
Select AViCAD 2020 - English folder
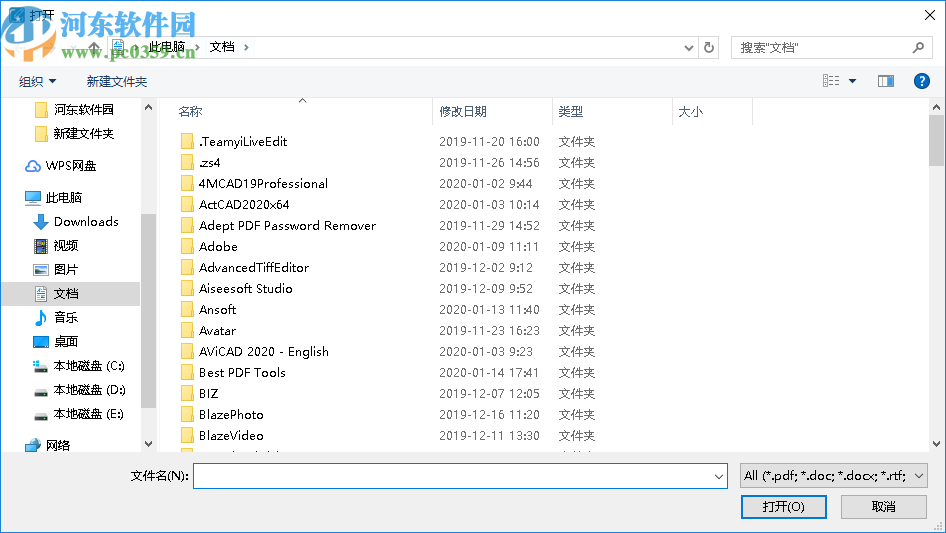pyautogui.click(x=264, y=352)
